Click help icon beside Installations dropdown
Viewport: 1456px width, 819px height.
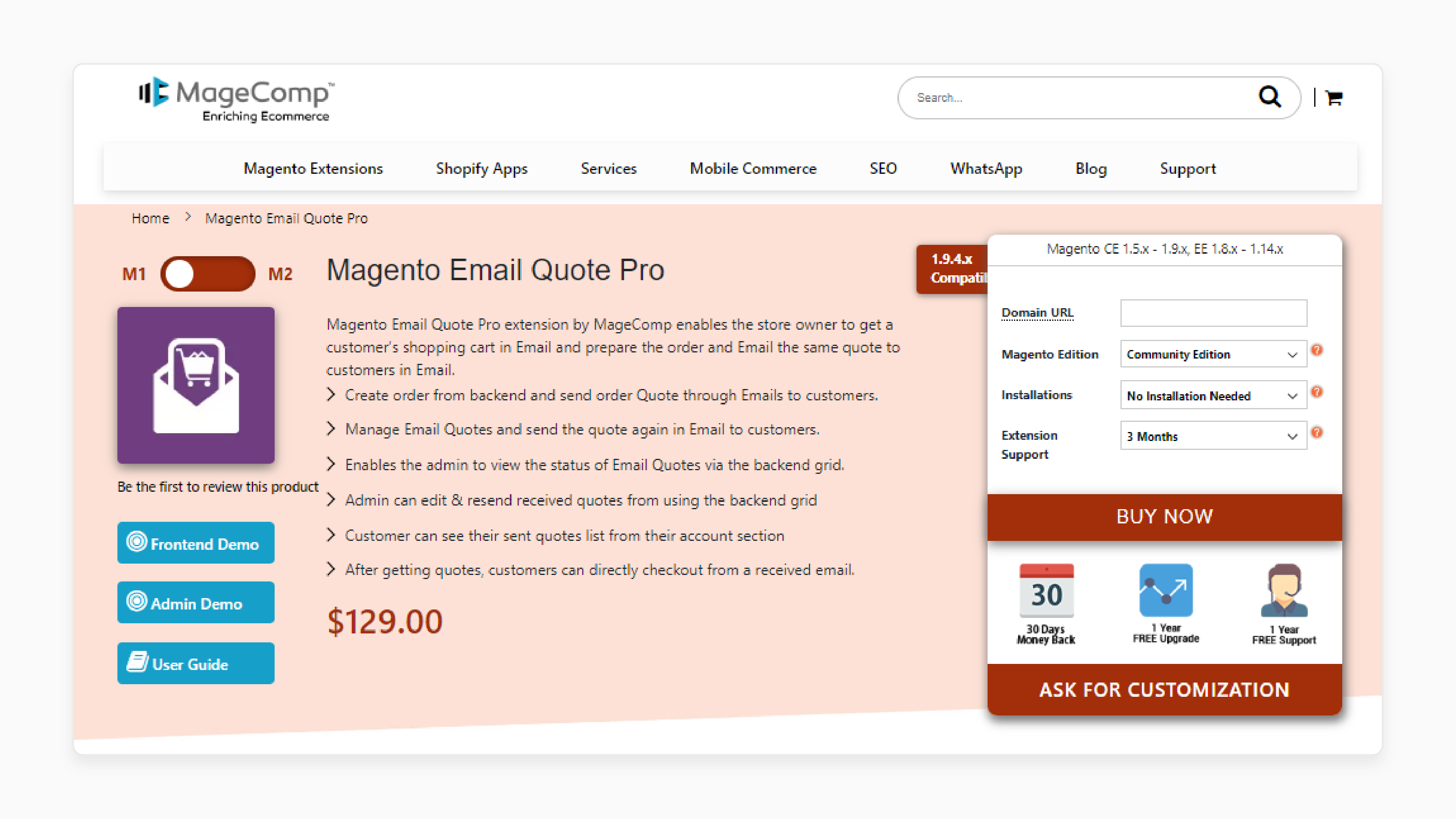pyautogui.click(x=1317, y=392)
